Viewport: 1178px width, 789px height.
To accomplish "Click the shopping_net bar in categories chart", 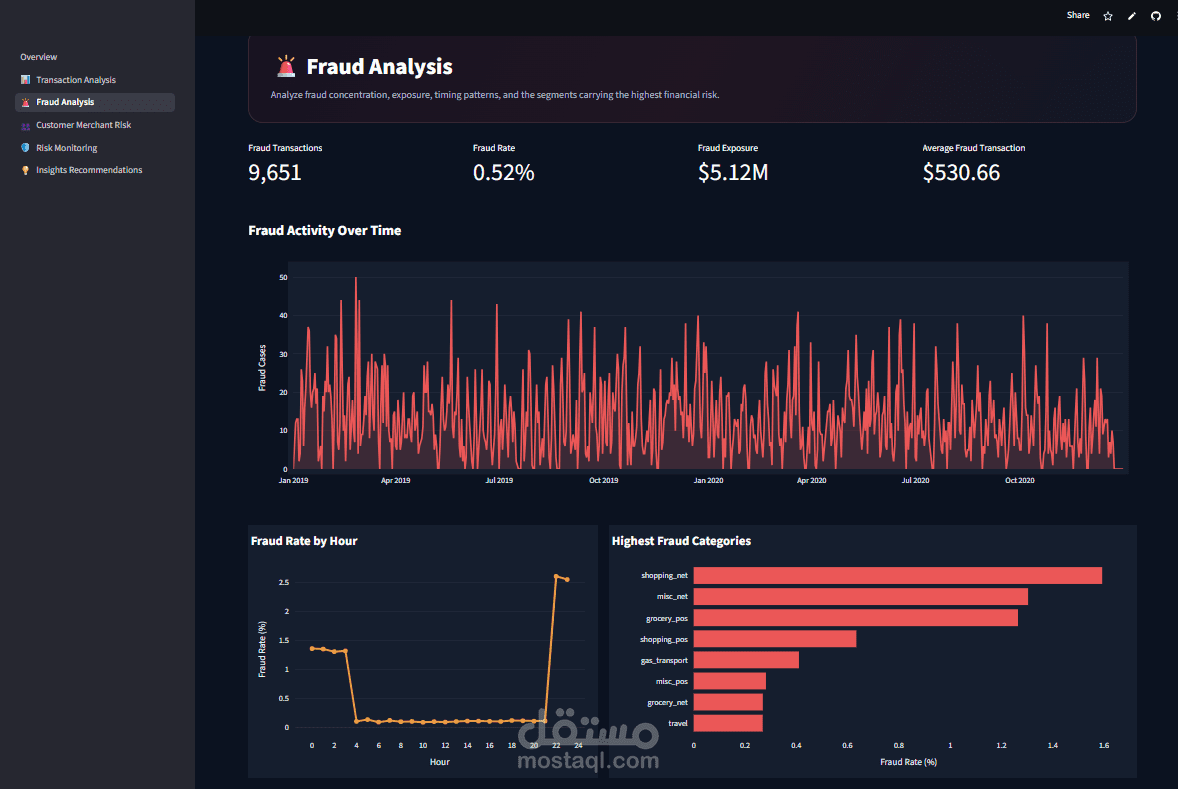I will pyautogui.click(x=897, y=576).
